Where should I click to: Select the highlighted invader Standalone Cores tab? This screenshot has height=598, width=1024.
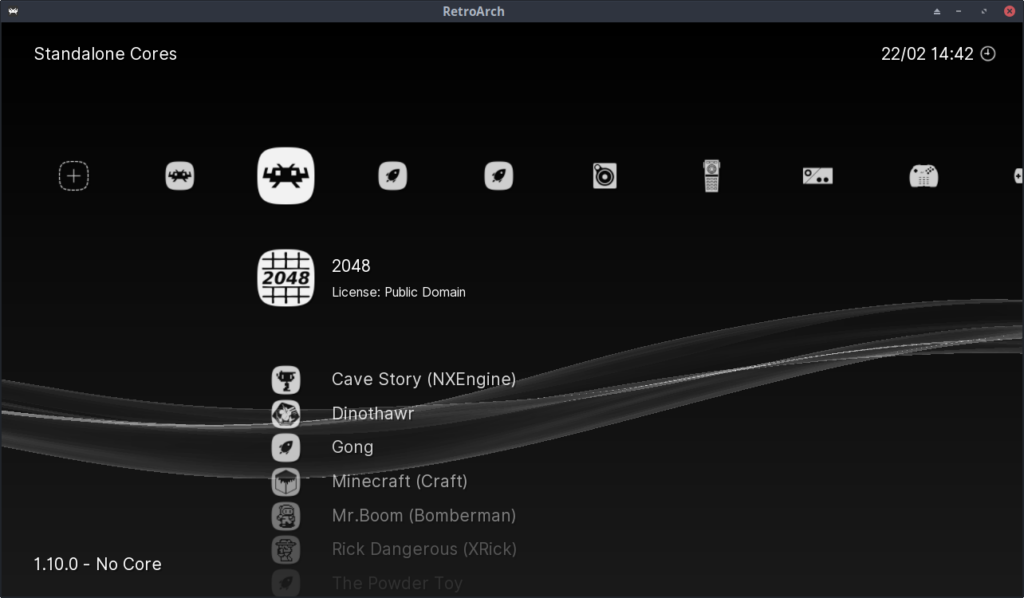pyautogui.click(x=286, y=175)
